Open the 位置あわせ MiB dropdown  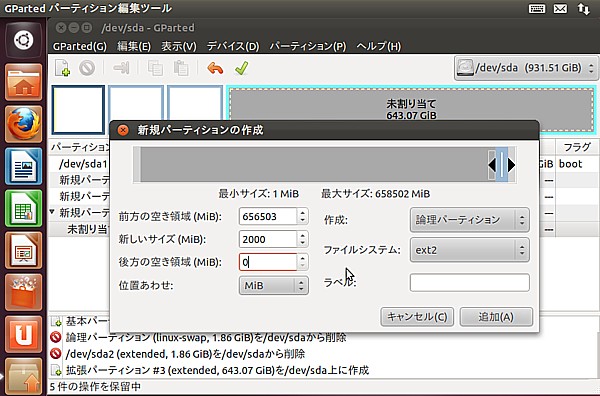274,285
